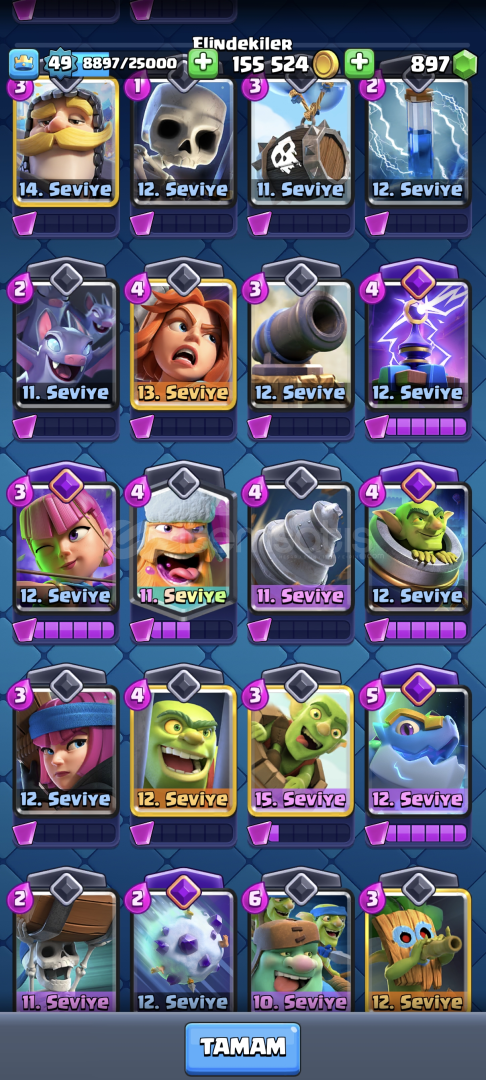Tap the green plus next to experience bar
Screen dimensions: 486x1080
click(x=203, y=64)
